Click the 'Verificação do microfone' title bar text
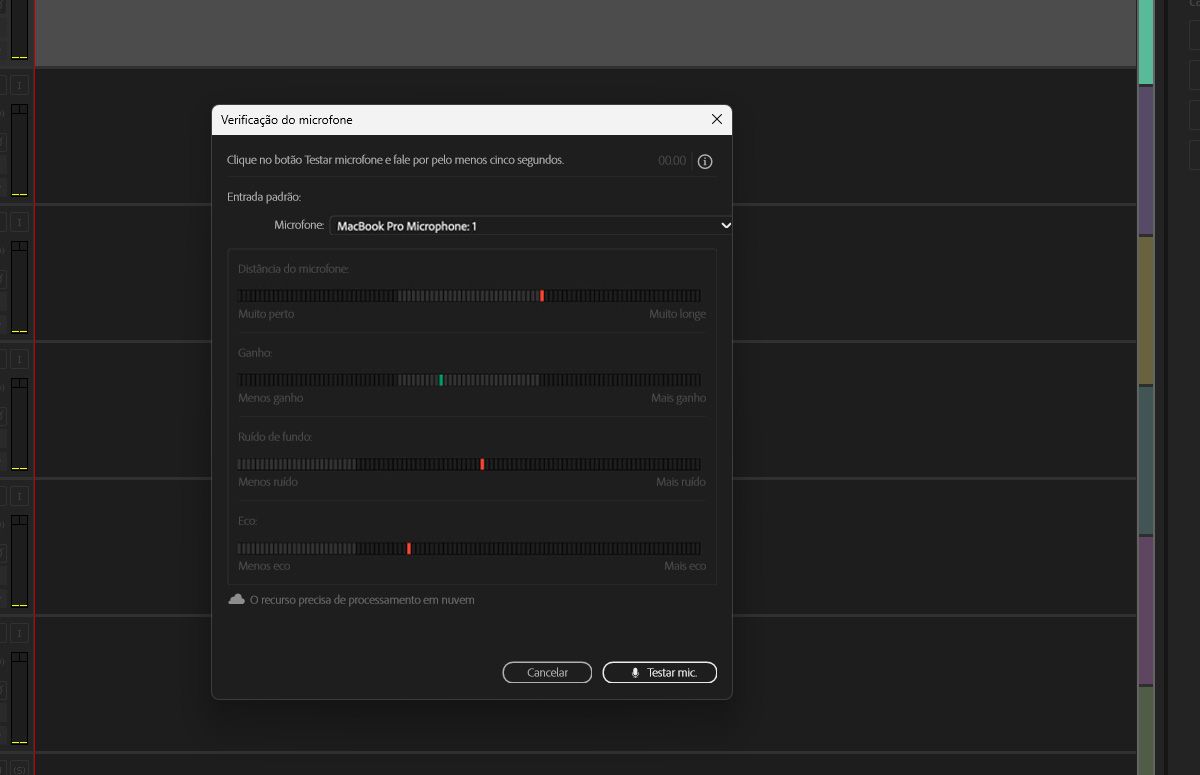This screenshot has width=1200, height=775. [x=287, y=120]
